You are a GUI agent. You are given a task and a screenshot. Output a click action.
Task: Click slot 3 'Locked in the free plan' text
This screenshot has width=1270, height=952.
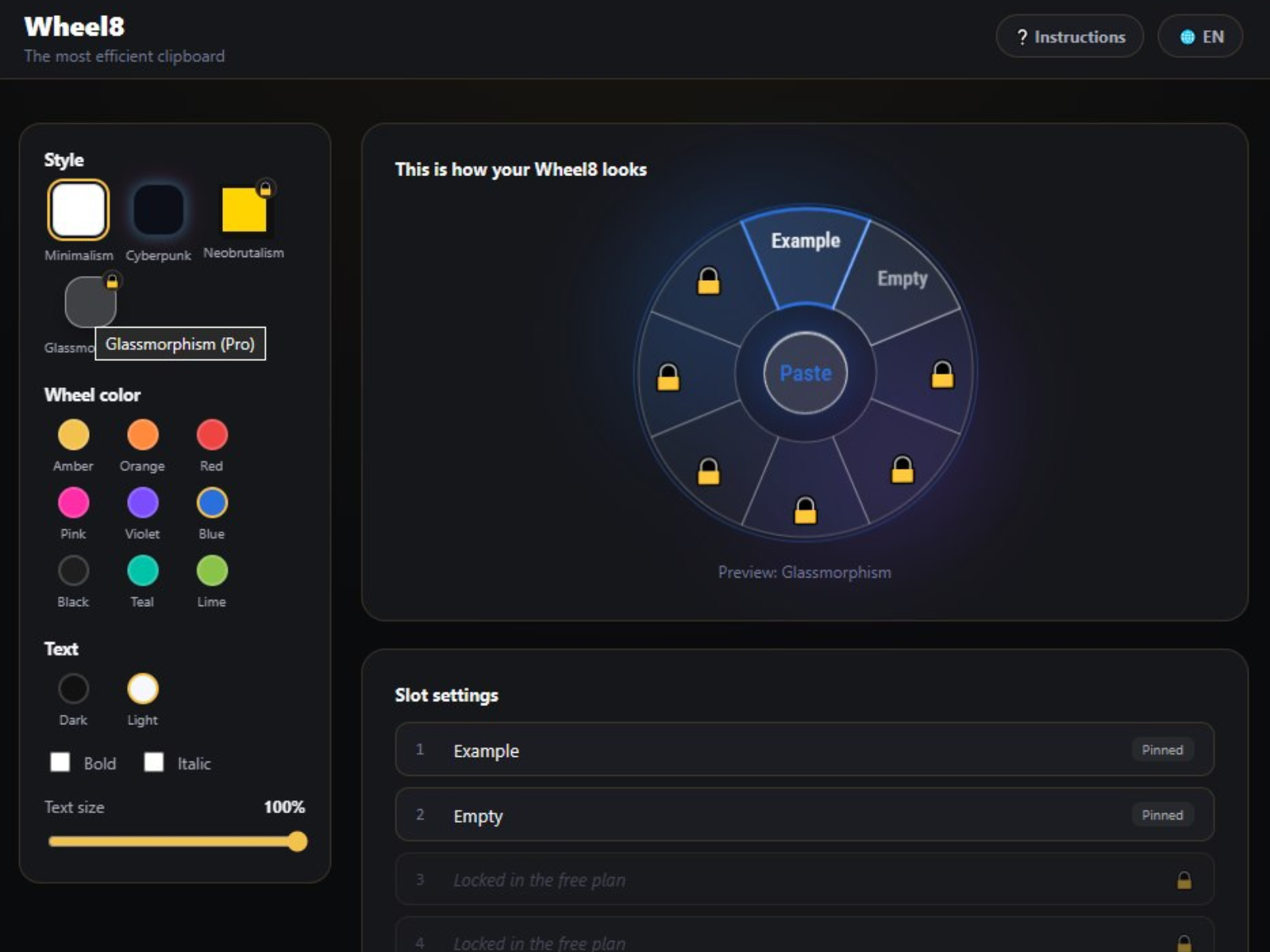[x=540, y=880]
